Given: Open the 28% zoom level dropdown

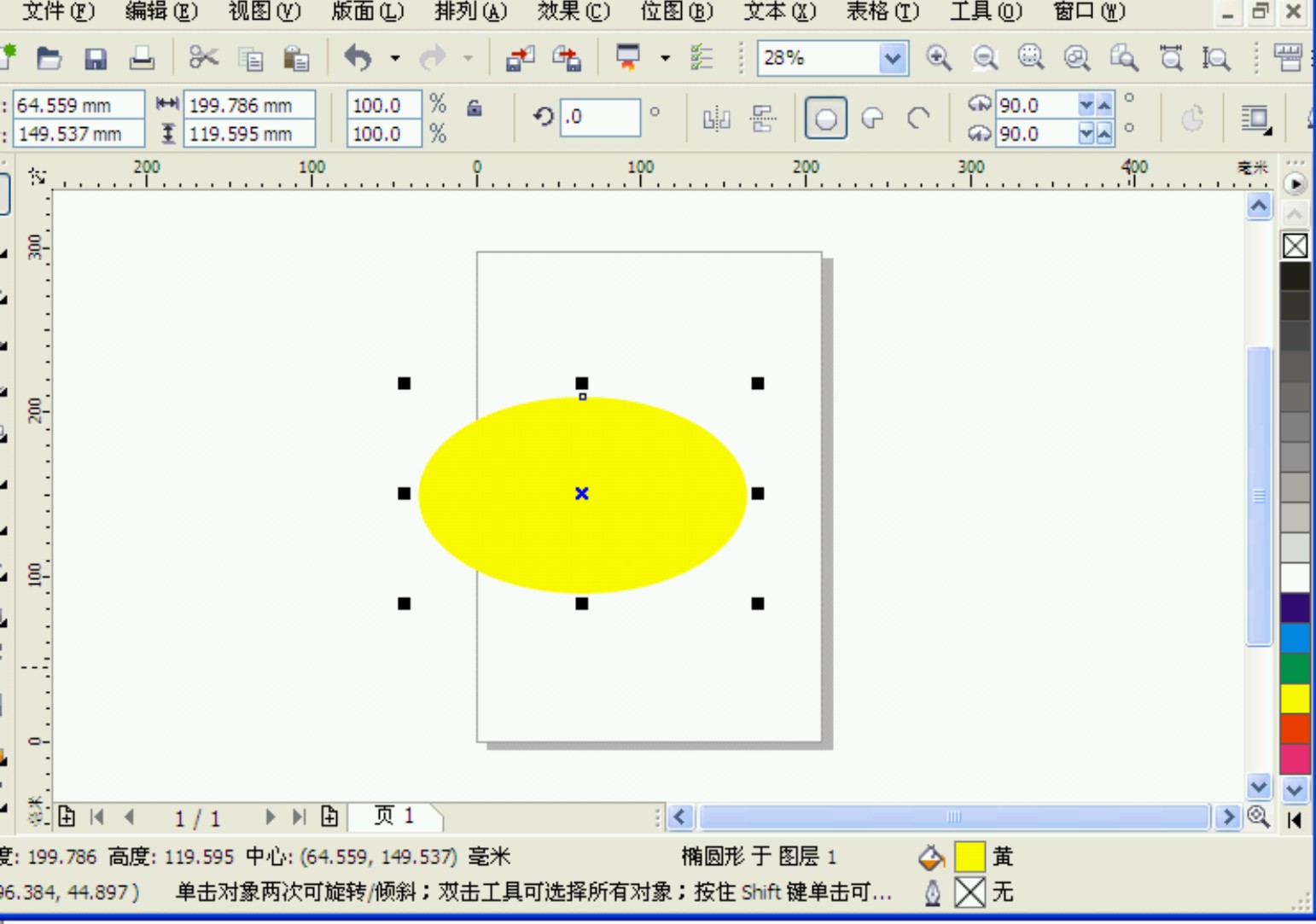Looking at the screenshot, I should point(893,58).
